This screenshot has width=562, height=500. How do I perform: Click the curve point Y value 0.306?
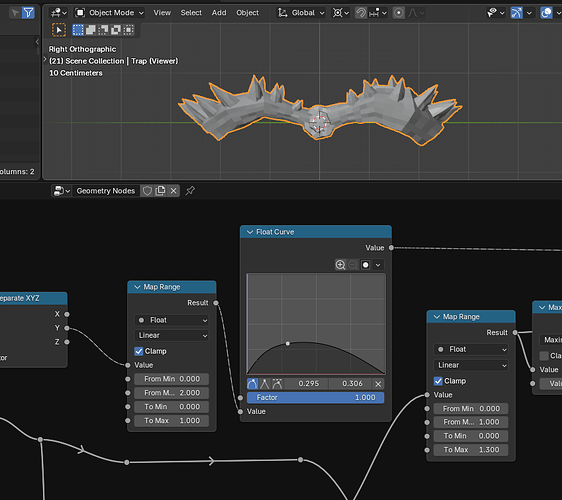352,384
